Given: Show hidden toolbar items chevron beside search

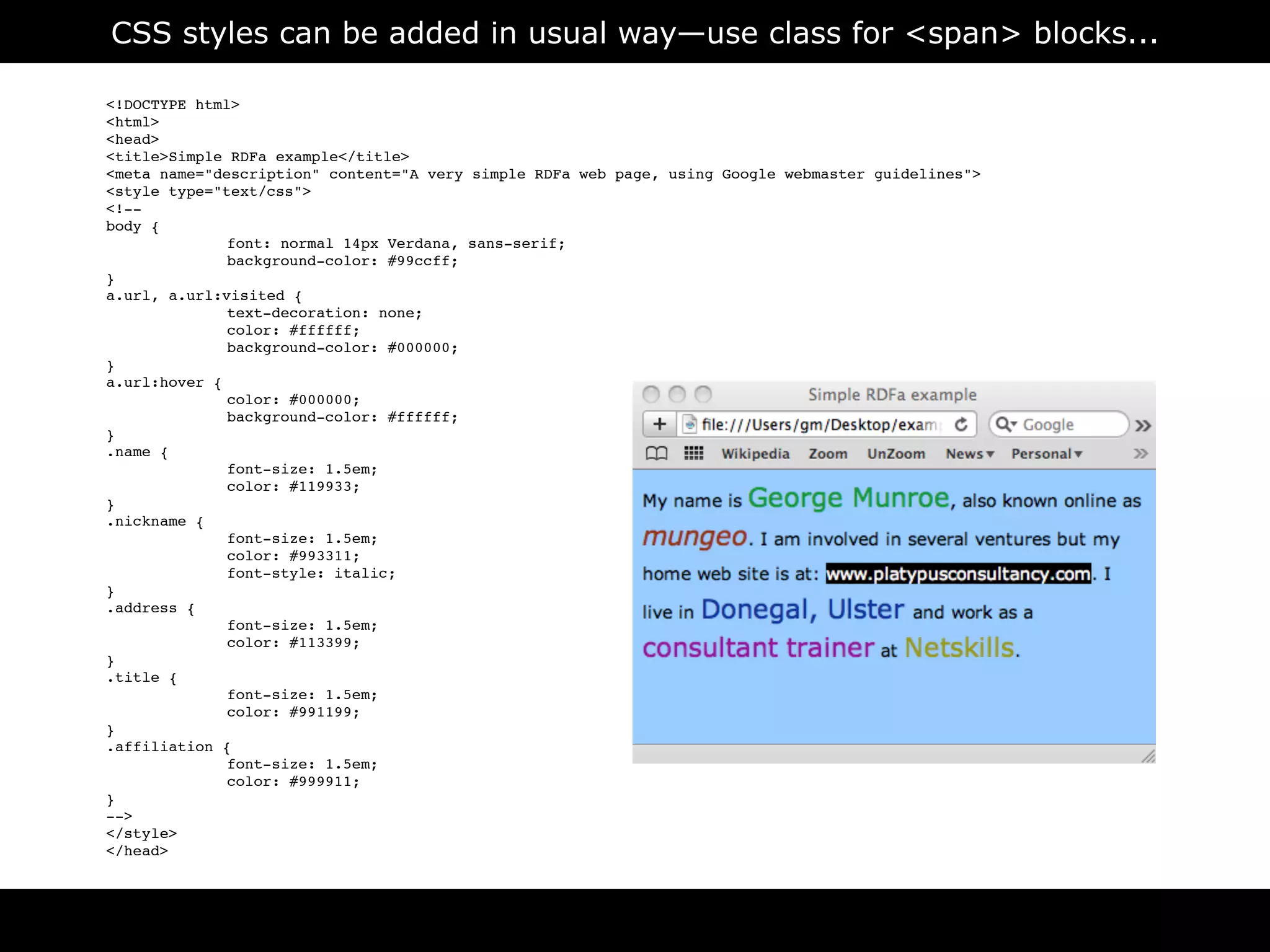Looking at the screenshot, I should (x=1143, y=425).
